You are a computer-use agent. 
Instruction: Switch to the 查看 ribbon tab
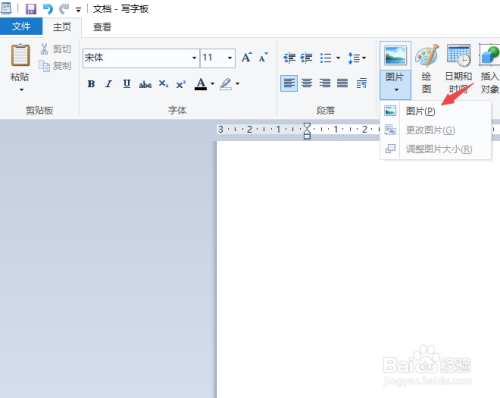click(102, 27)
